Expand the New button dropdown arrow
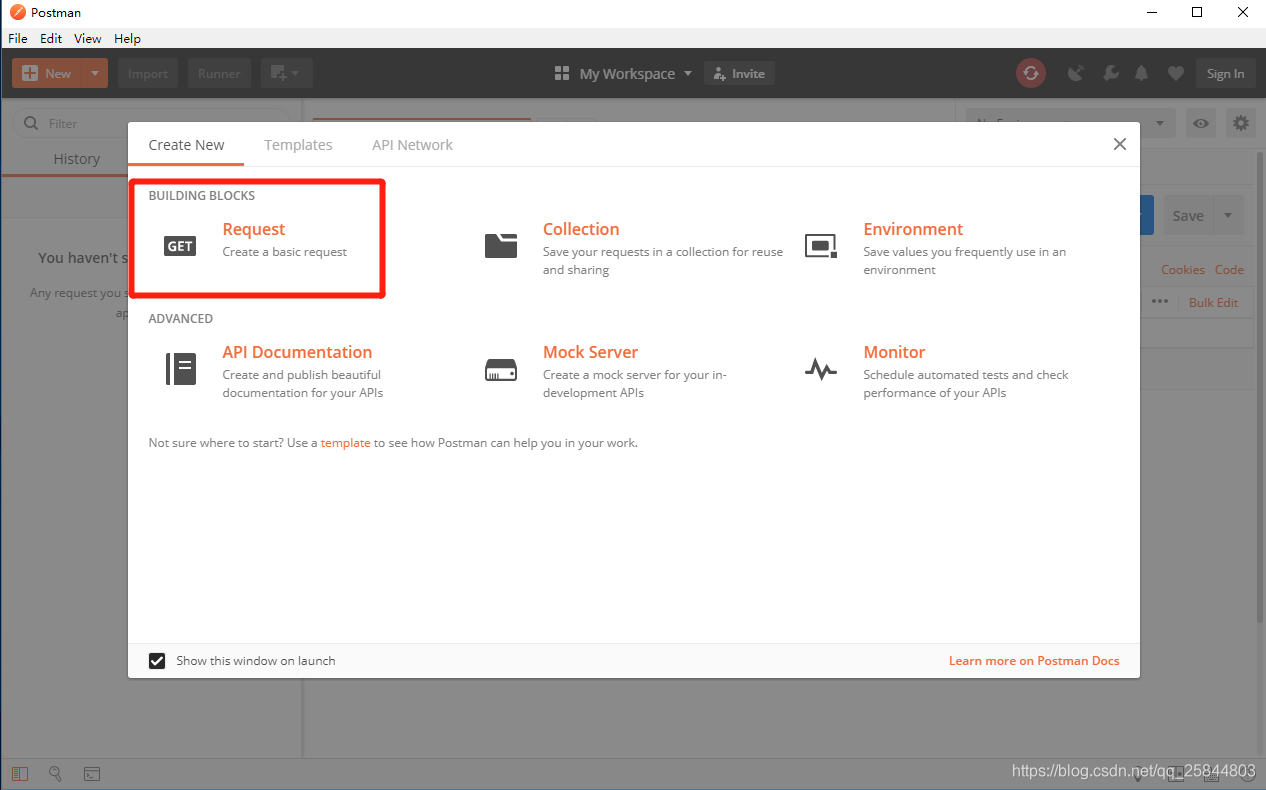The image size is (1266, 790). pyautogui.click(x=95, y=73)
